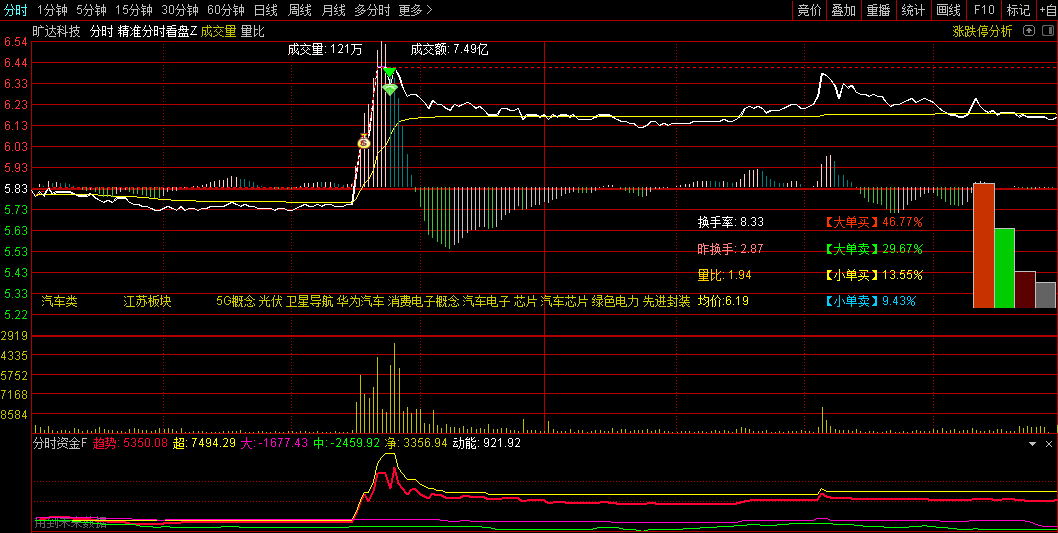Image resolution: width=1058 pixels, height=533 pixels.
Task: Open the 分时资金 panel dropdown arrow
Action: click(x=1033, y=443)
